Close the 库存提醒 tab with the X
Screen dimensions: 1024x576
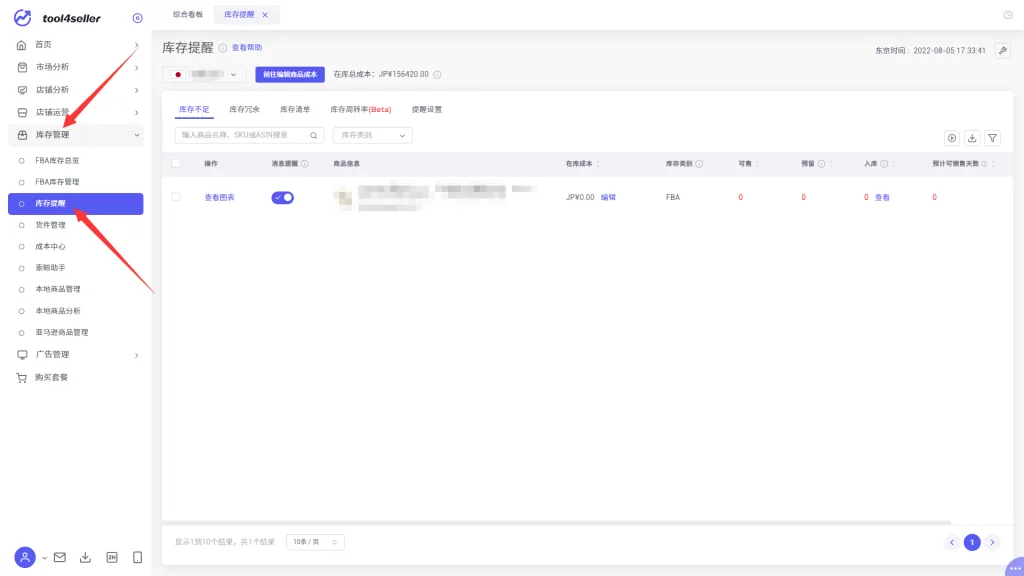click(265, 15)
